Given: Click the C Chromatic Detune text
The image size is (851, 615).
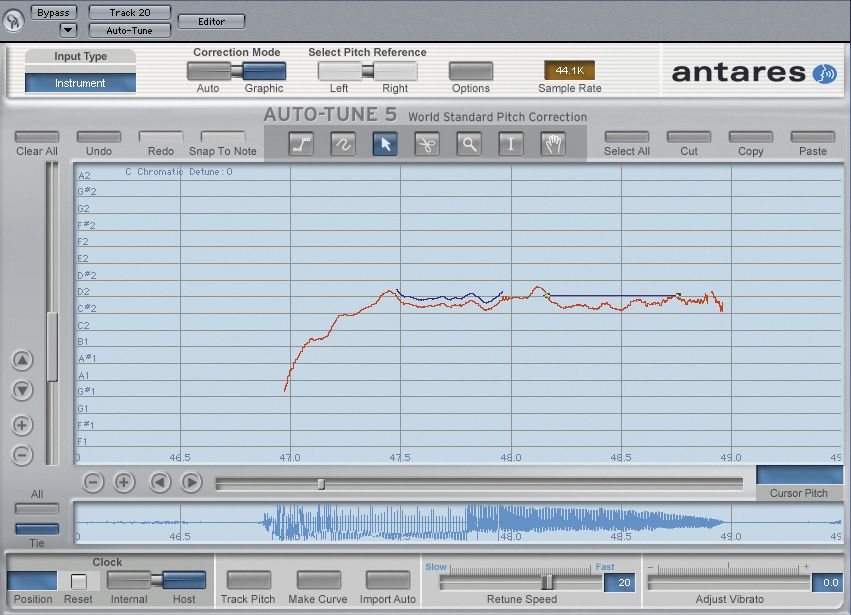Looking at the screenshot, I should pyautogui.click(x=179, y=172).
